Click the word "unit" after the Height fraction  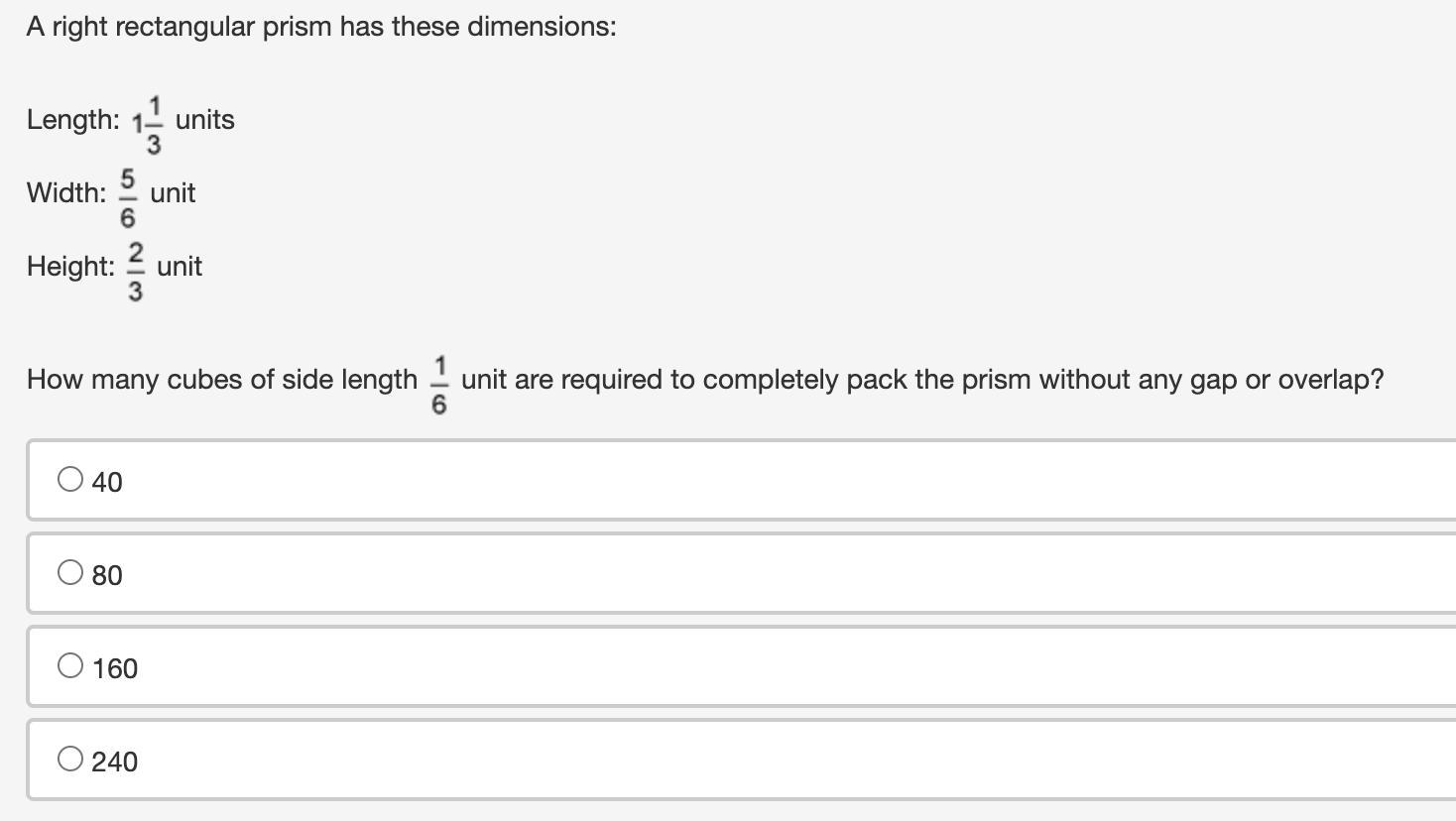180,266
